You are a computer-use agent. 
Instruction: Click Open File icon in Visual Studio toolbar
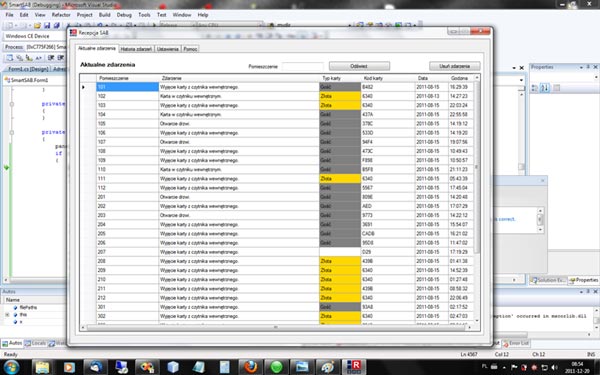pyautogui.click(x=37, y=26)
